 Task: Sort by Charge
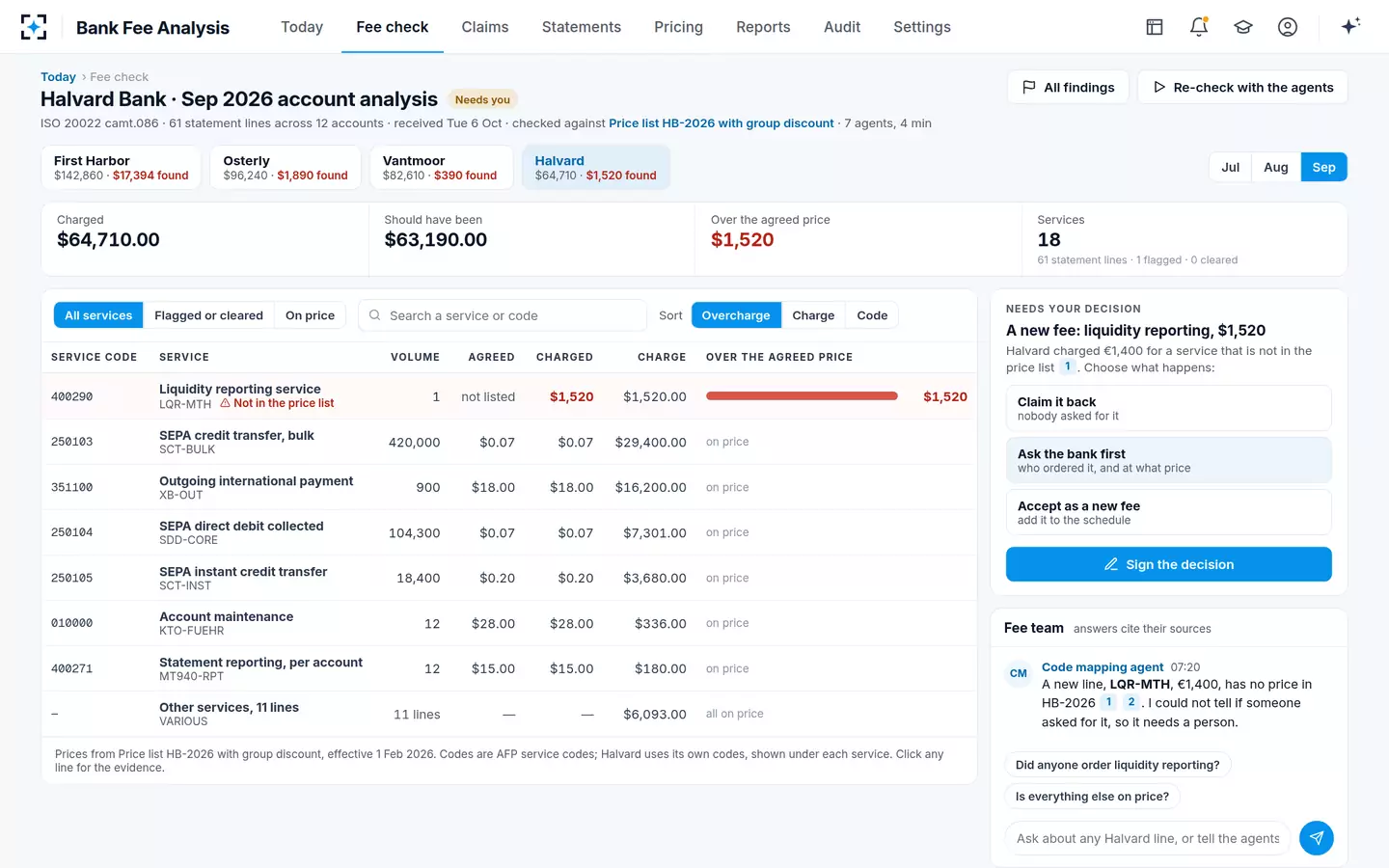tap(813, 315)
